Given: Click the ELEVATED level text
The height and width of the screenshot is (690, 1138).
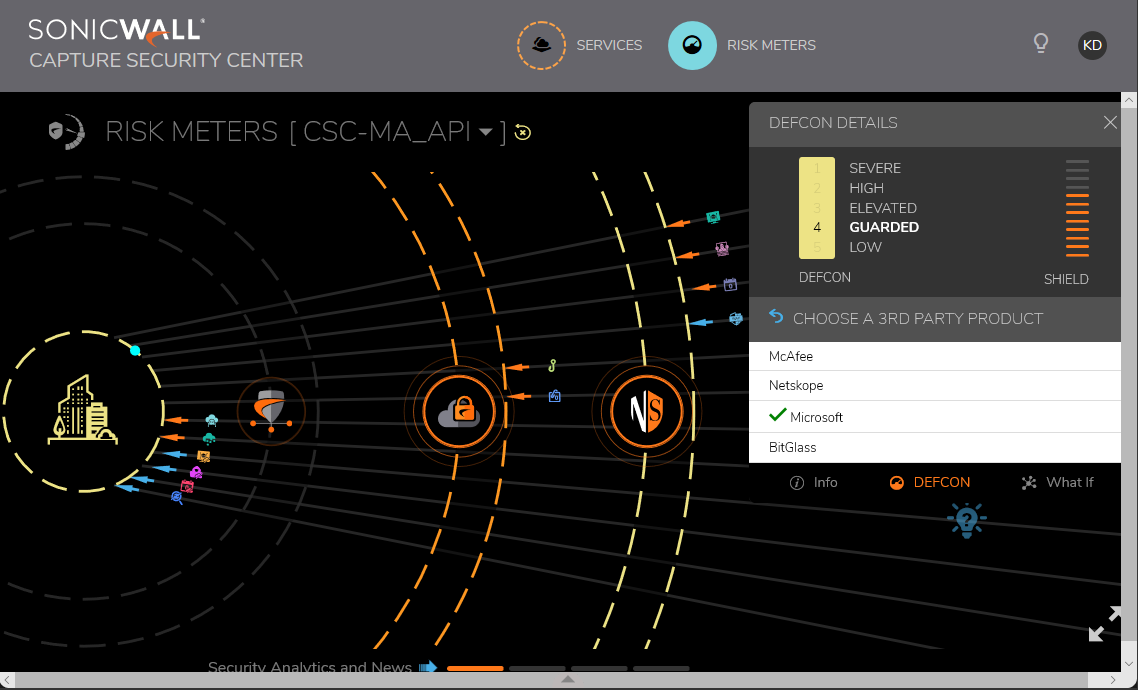Looking at the screenshot, I should 883,208.
